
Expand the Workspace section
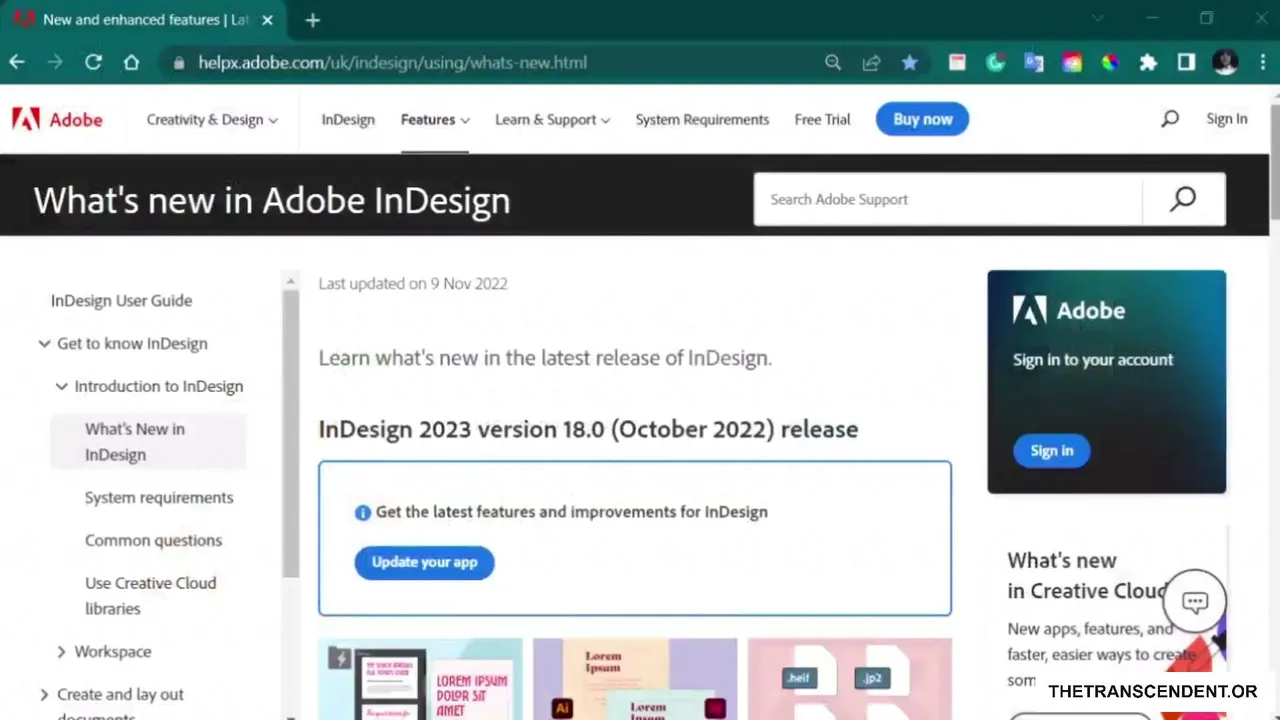point(61,651)
